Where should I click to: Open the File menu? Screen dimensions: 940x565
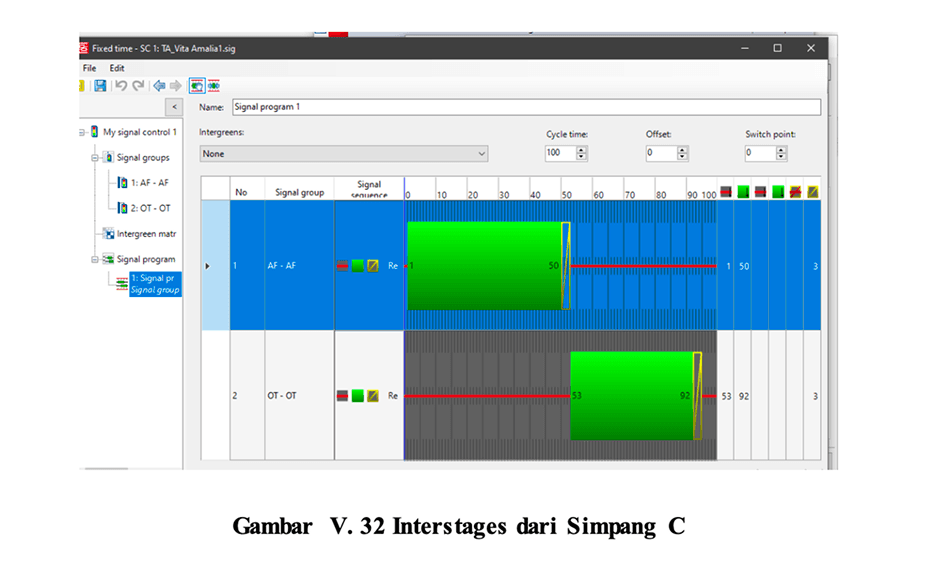click(x=89, y=68)
